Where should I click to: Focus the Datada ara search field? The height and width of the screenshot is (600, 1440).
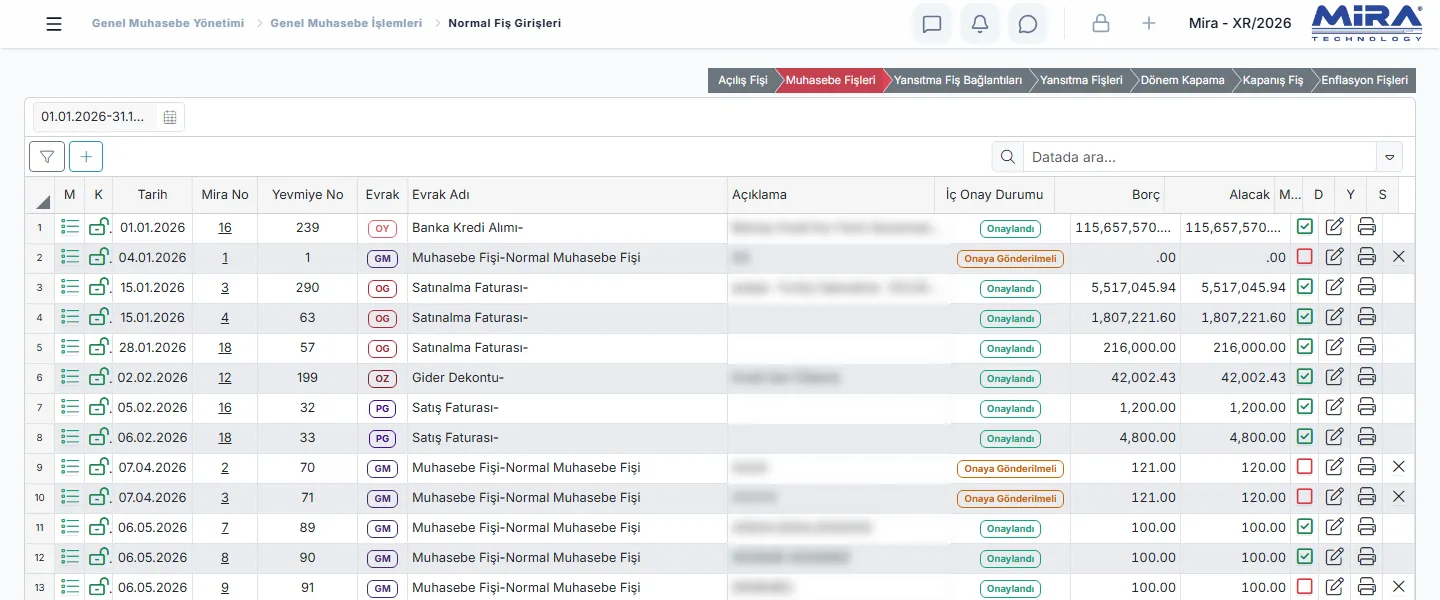(x=1200, y=157)
